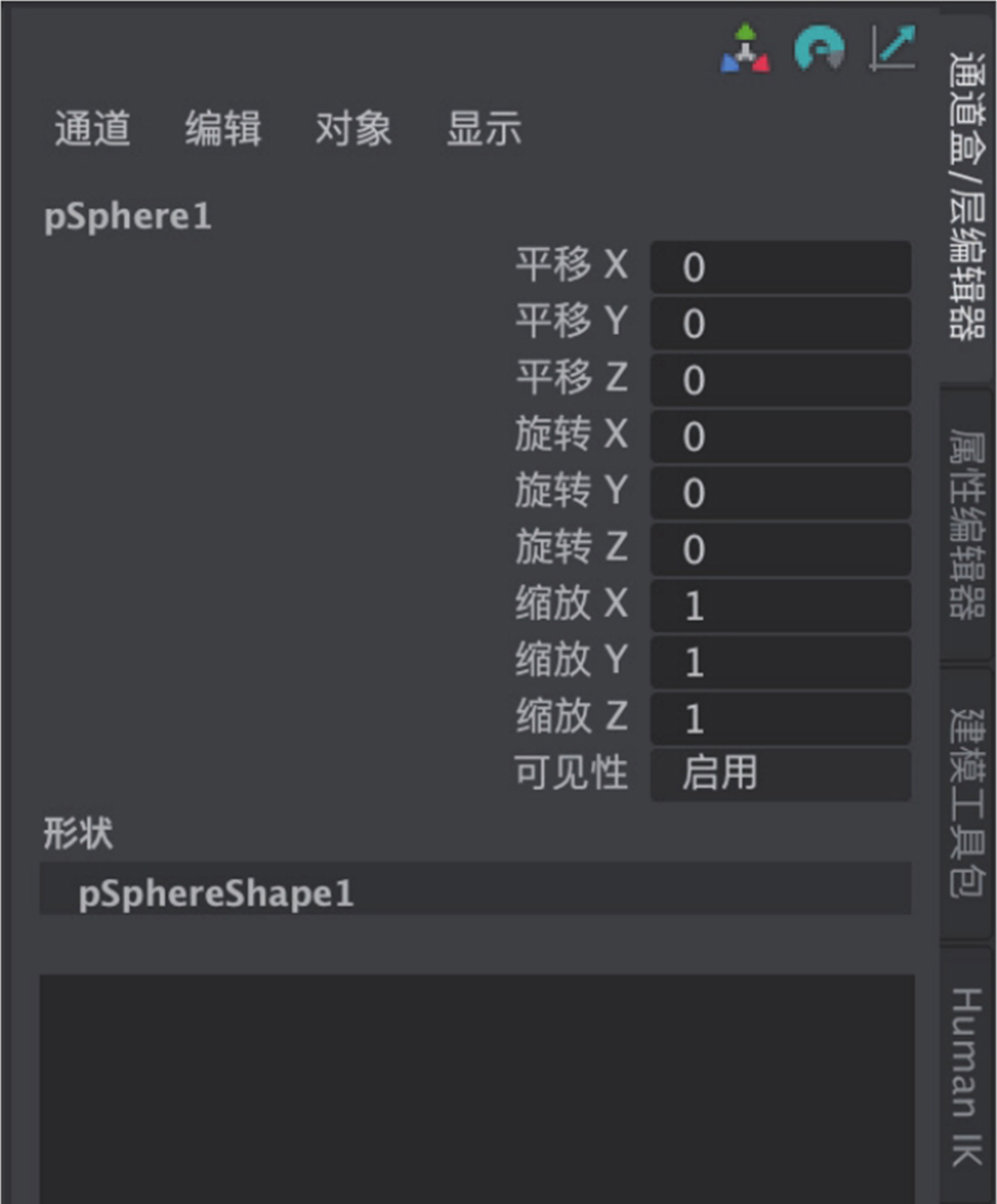Click the 平移 X value field
Viewport: 997px width, 1204px height.
(780, 267)
